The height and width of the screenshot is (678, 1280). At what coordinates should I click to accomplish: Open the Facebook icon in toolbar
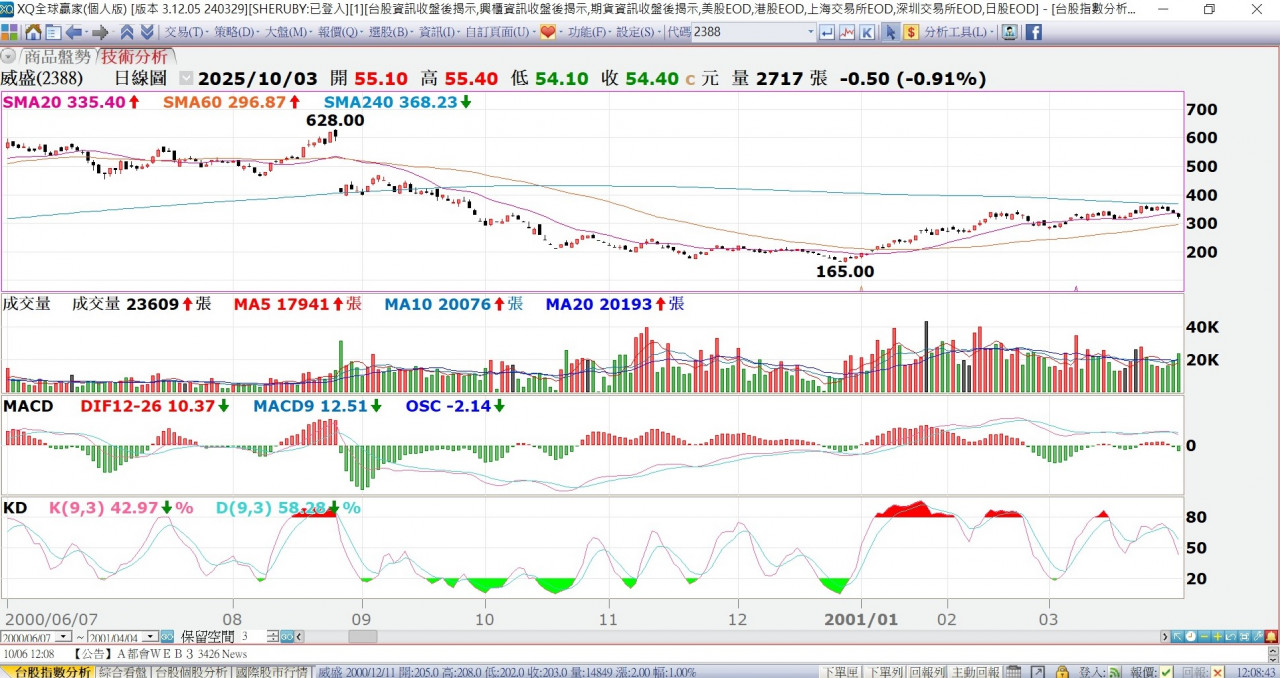1033,32
